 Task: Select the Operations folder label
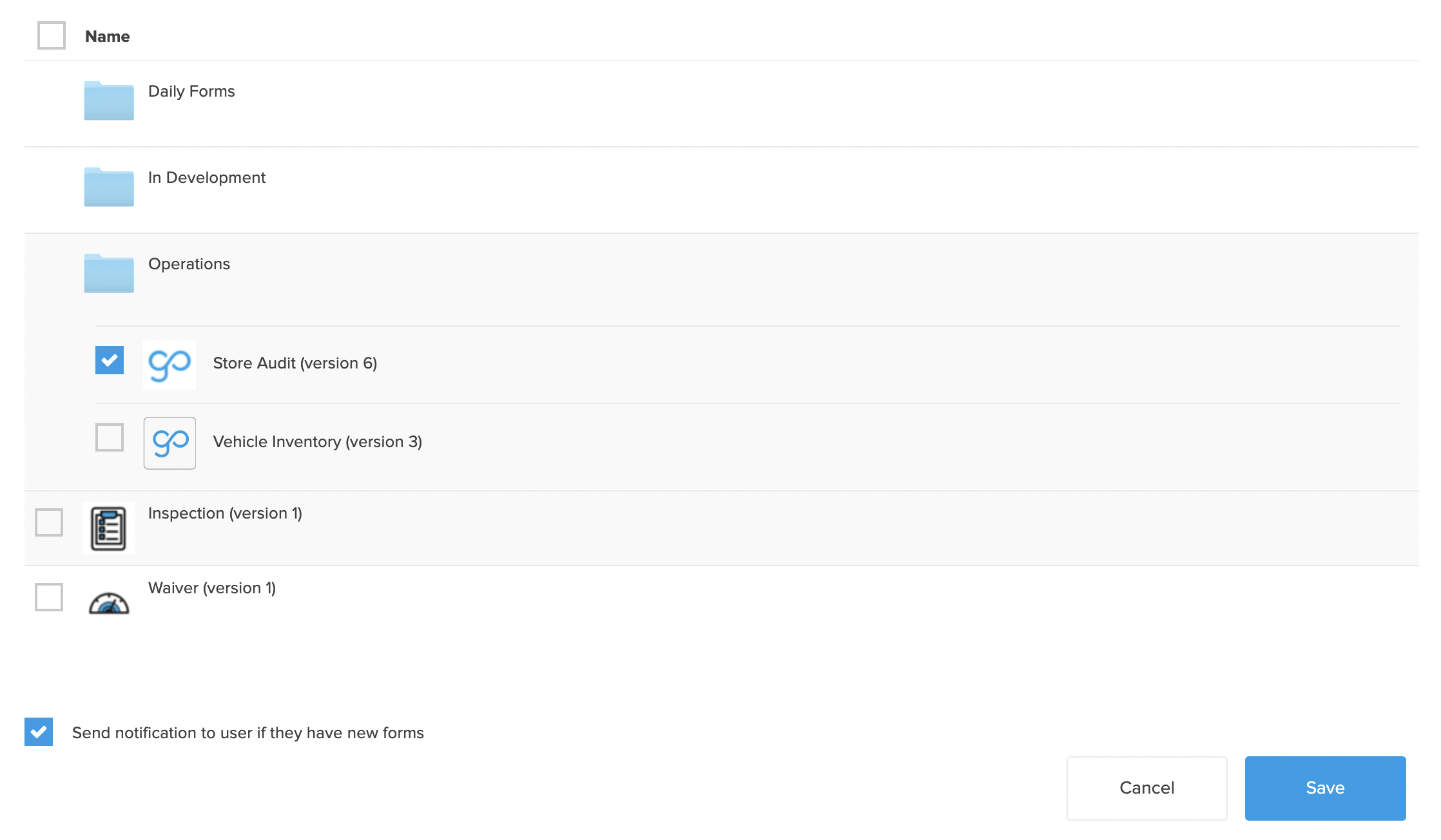coord(189,264)
